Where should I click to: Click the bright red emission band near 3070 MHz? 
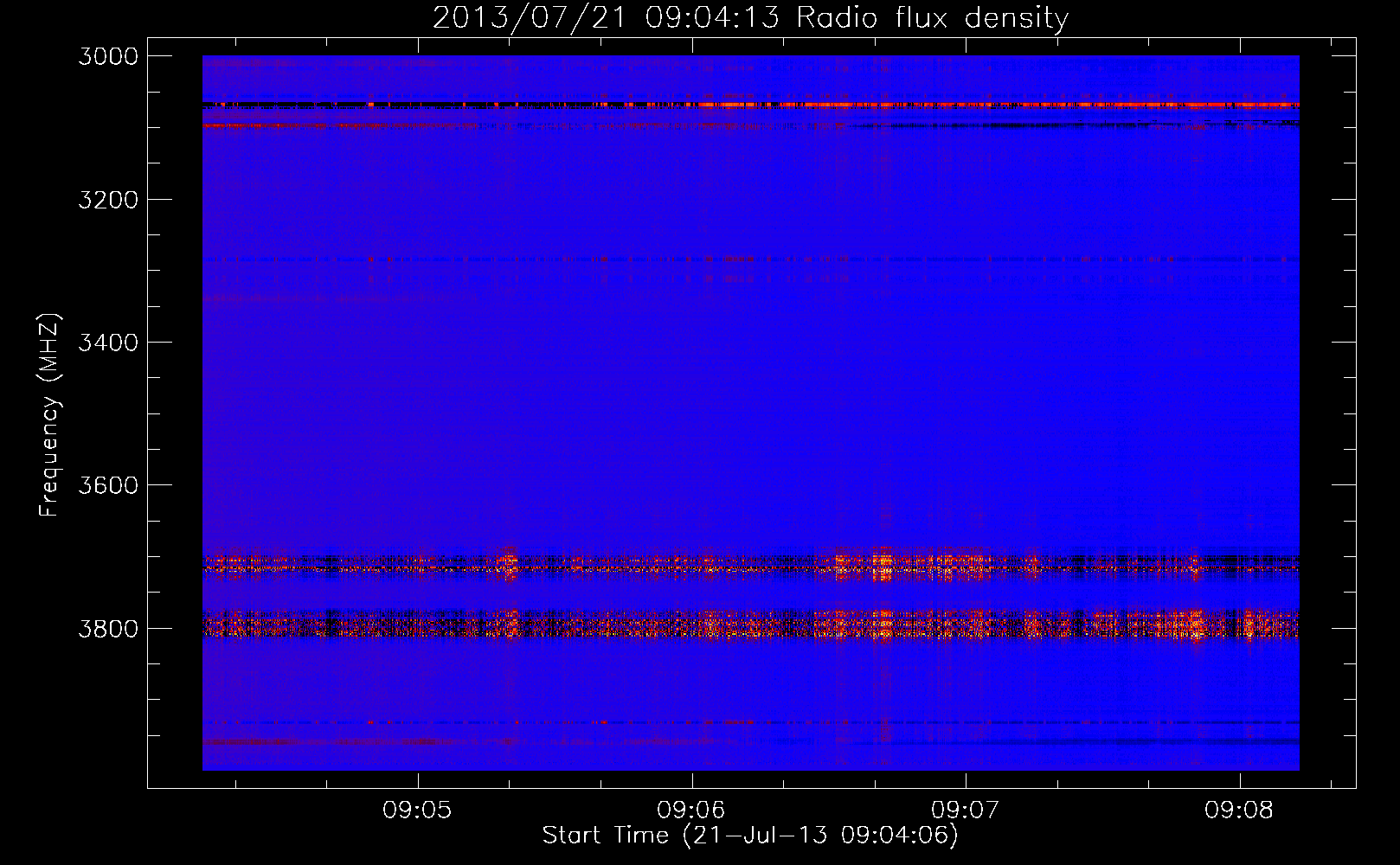[x=751, y=105]
